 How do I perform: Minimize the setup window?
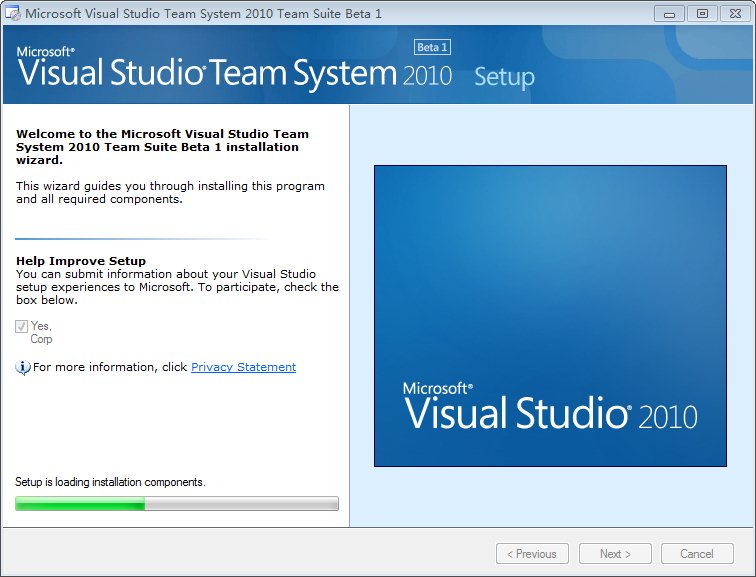(x=669, y=14)
